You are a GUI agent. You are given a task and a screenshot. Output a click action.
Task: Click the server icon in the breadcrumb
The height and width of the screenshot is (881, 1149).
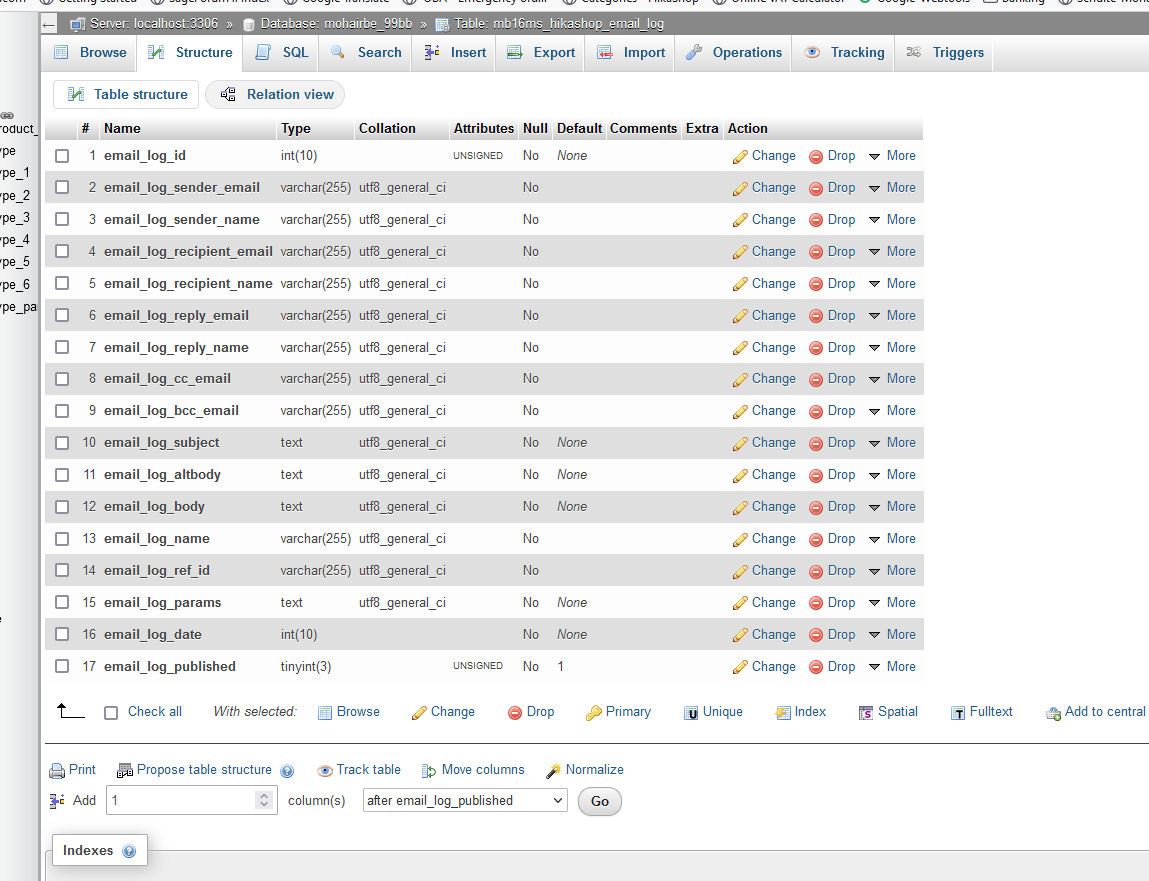(x=77, y=24)
